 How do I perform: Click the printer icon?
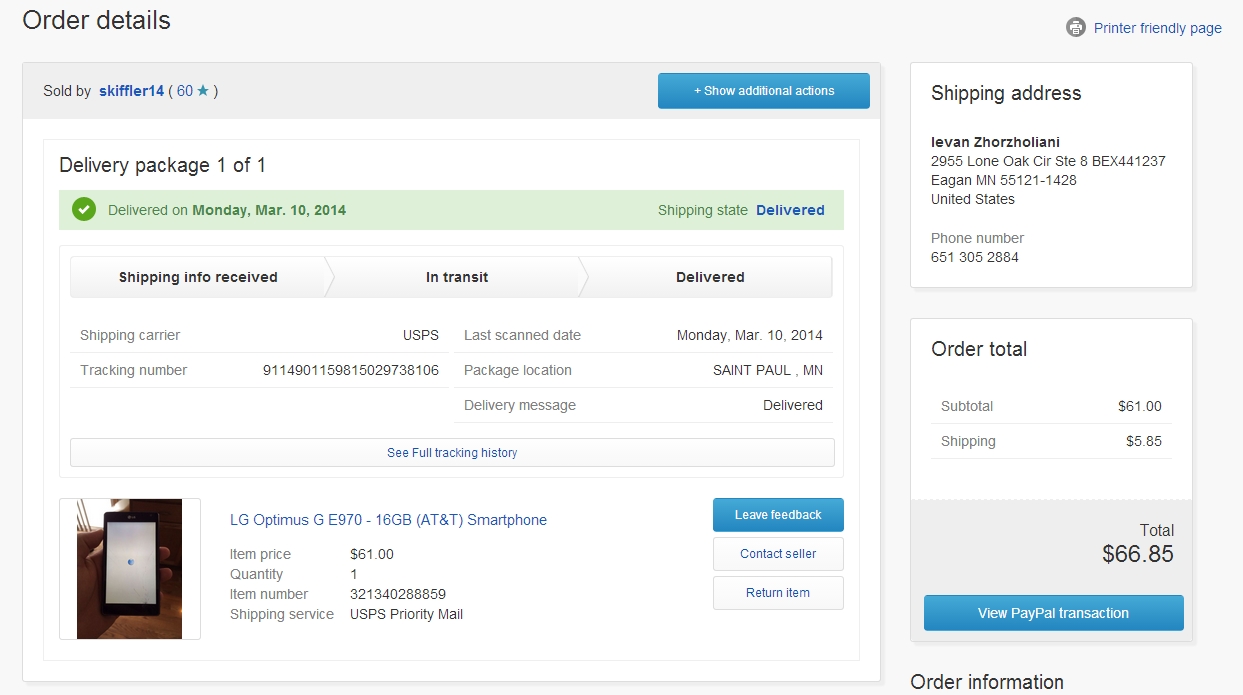coord(1075,27)
